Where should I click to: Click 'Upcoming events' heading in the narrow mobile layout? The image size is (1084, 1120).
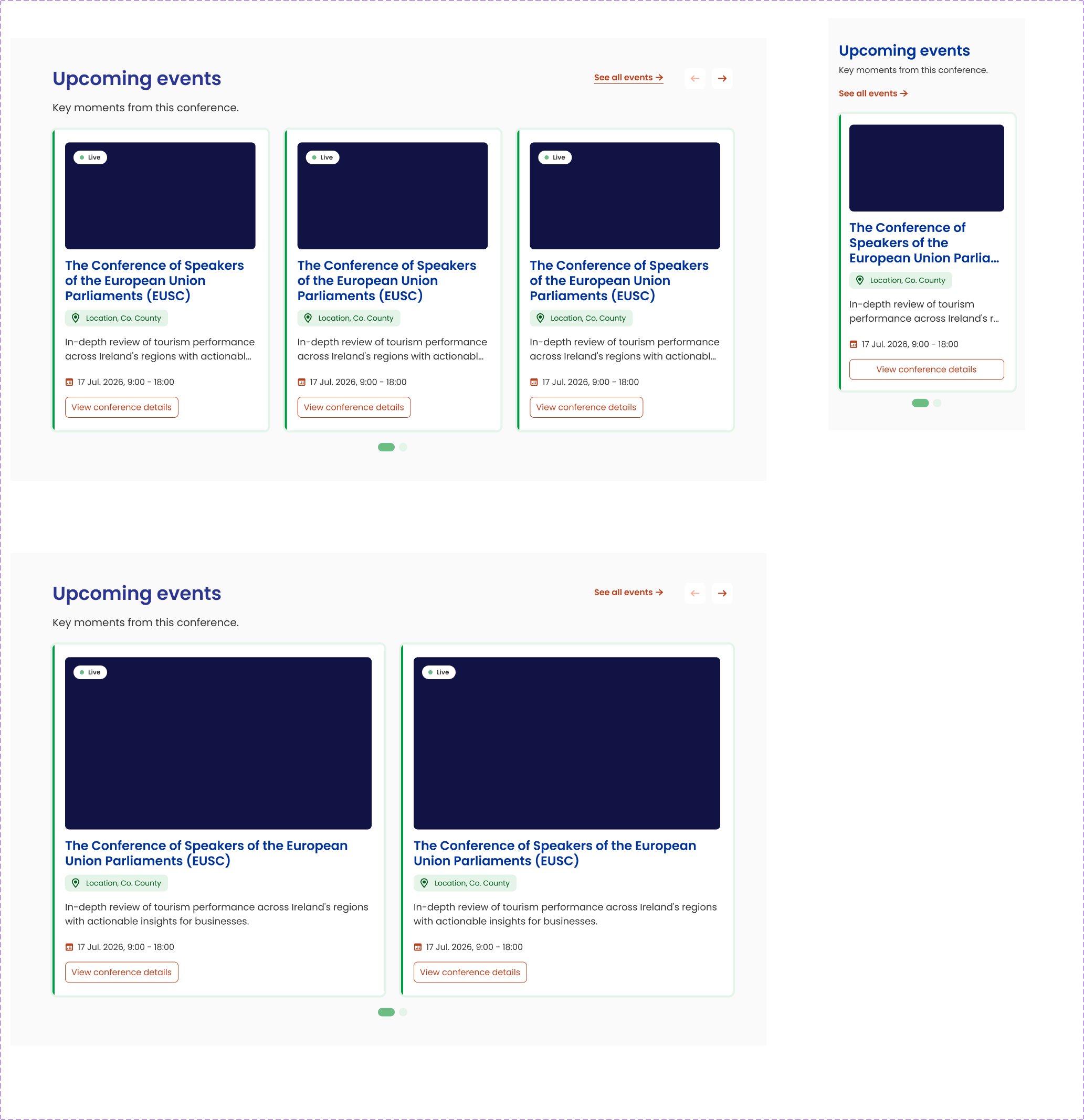[904, 51]
